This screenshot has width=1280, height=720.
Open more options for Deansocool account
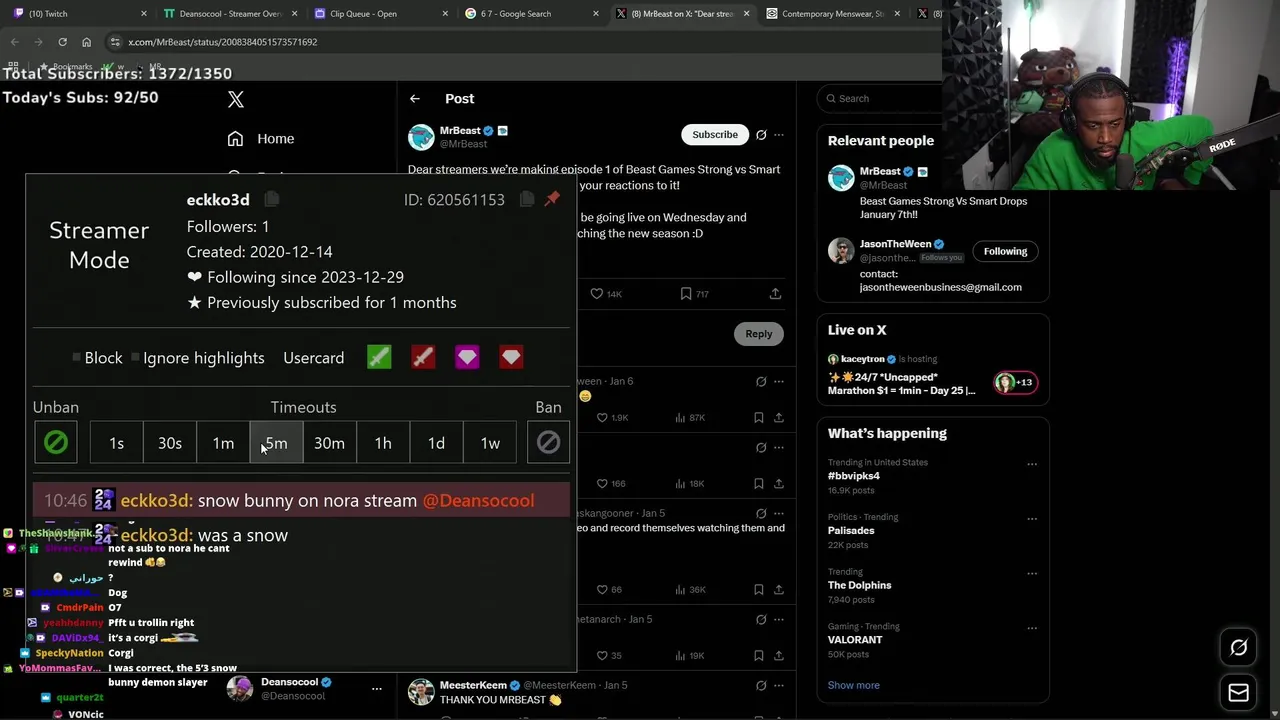377,689
